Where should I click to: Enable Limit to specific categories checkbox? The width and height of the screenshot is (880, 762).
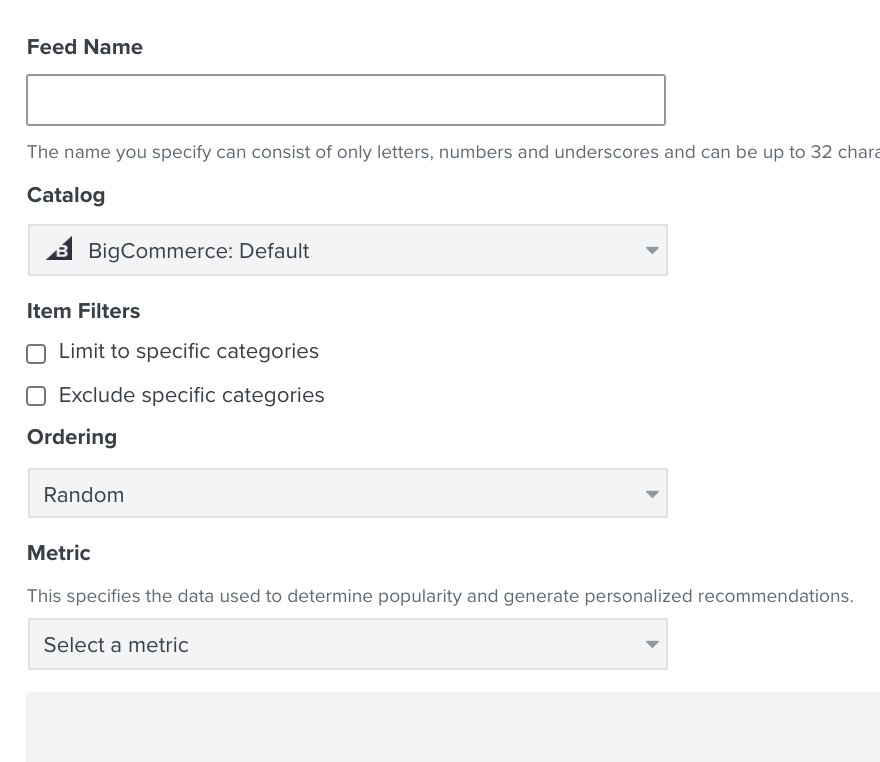tap(36, 354)
